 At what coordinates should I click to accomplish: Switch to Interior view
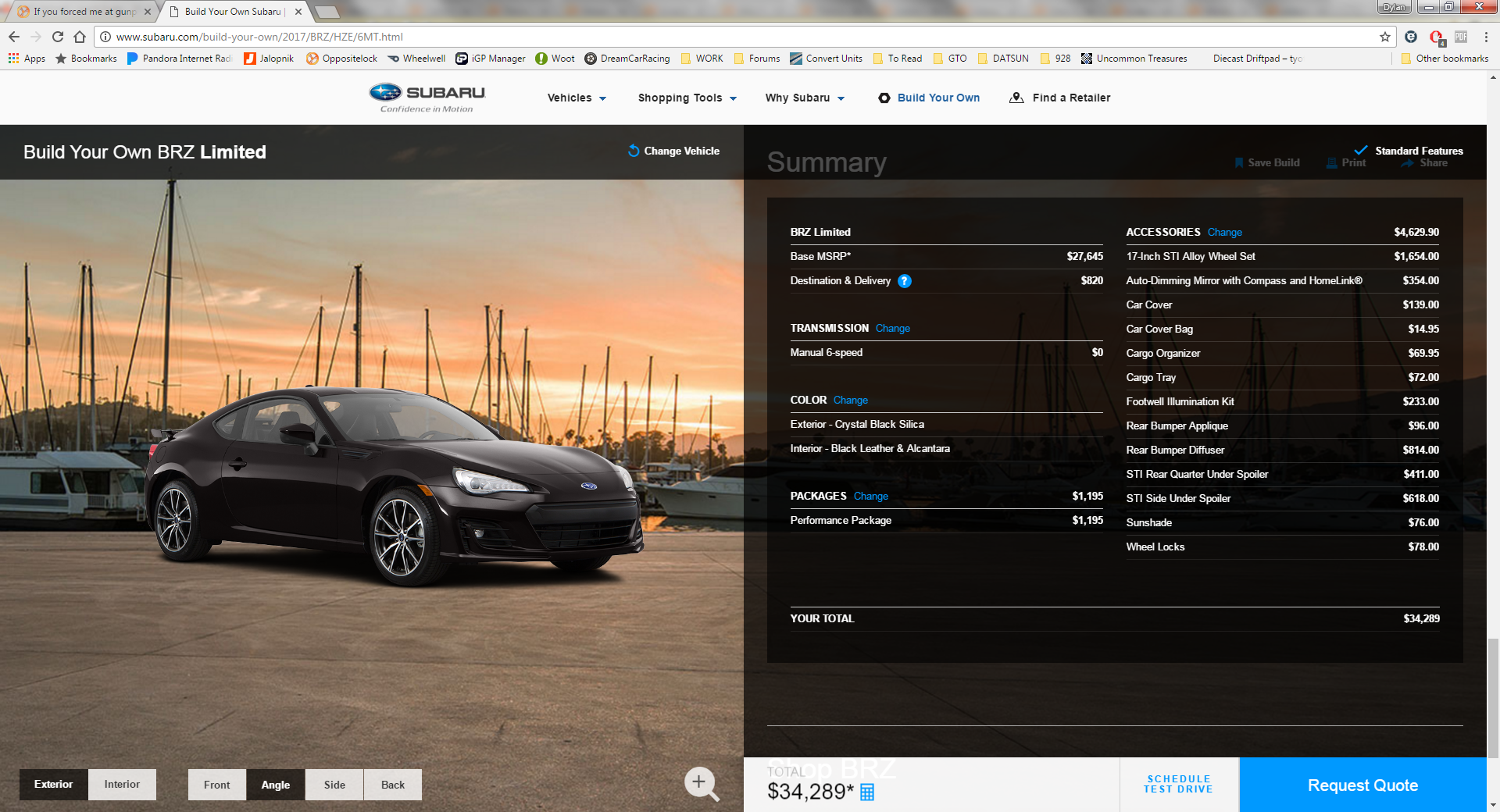[122, 784]
